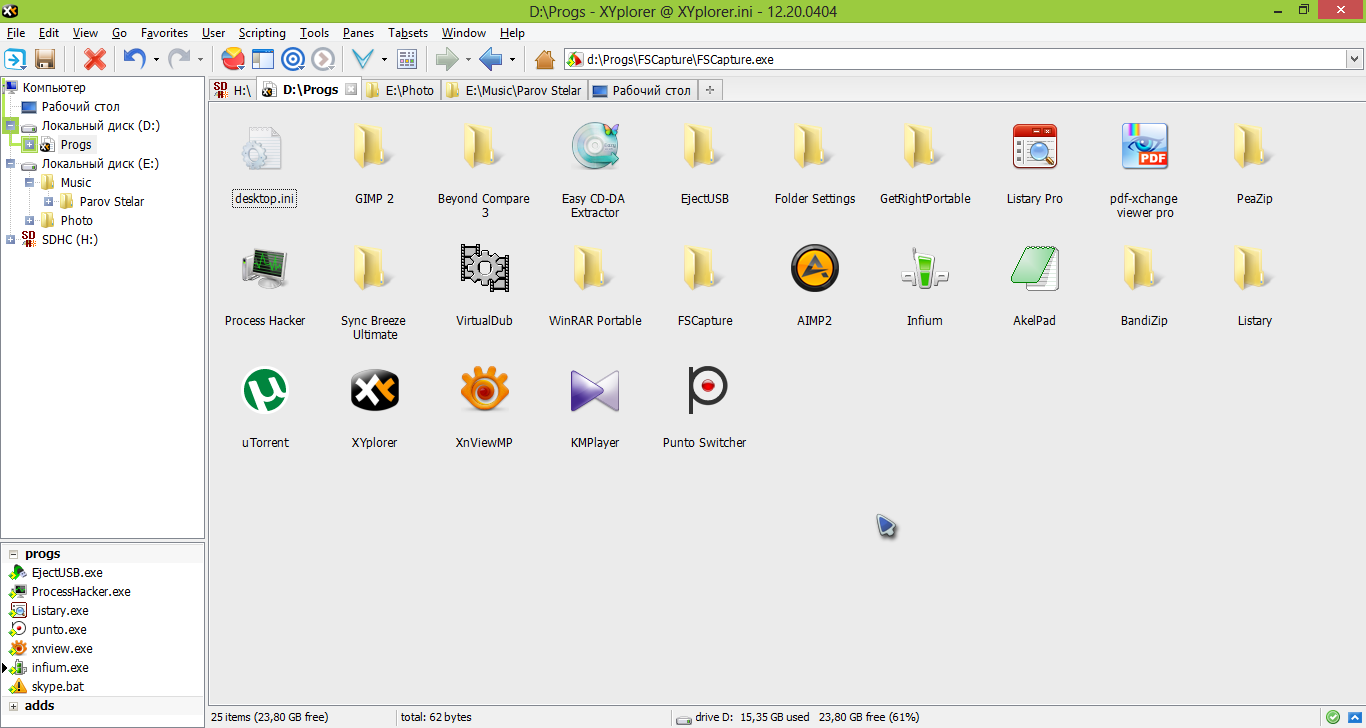The height and width of the screenshot is (728, 1366).
Task: Open dropdown next to undo arrow
Action: [156, 60]
